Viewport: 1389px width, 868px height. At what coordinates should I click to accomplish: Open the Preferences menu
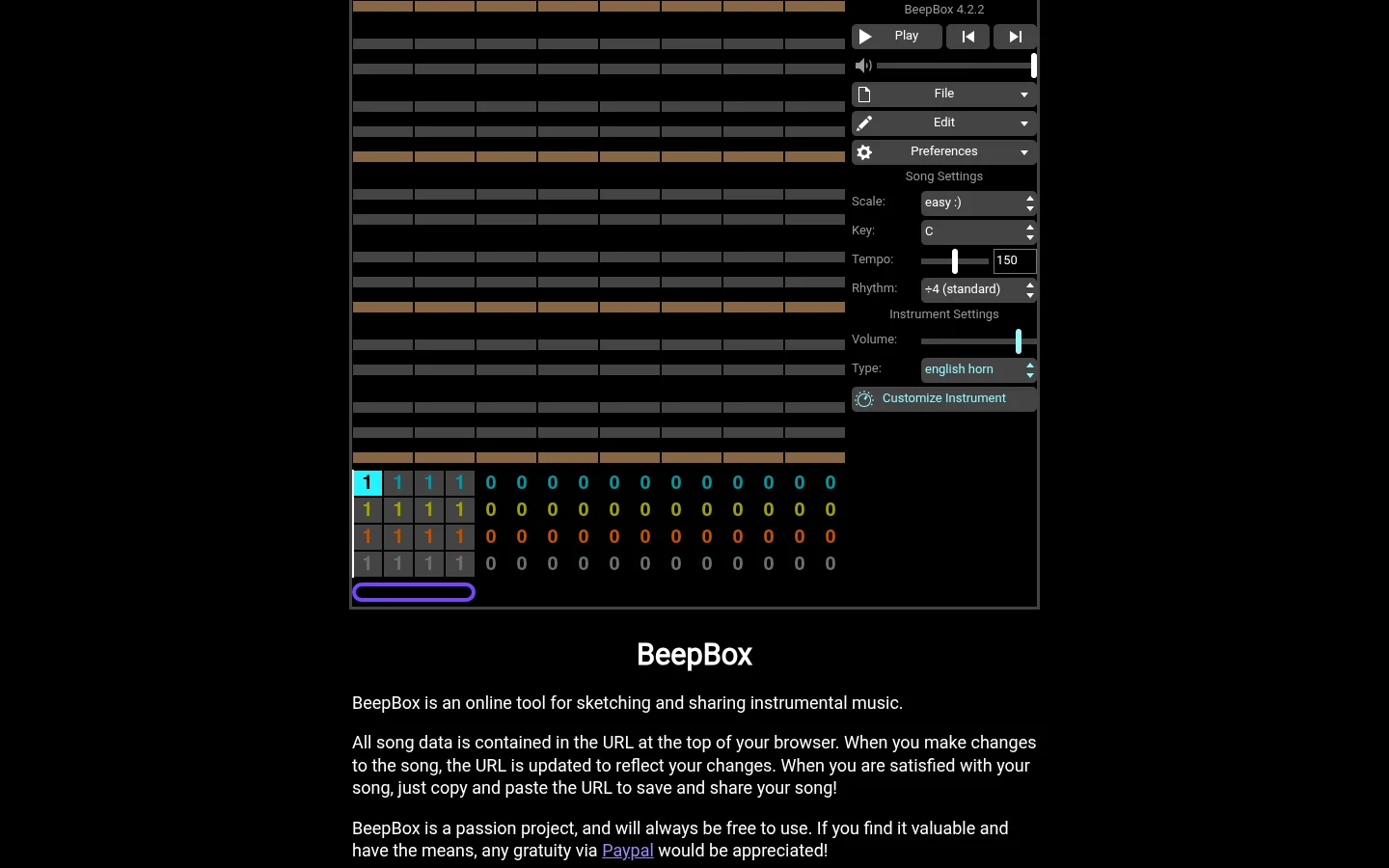click(x=944, y=152)
